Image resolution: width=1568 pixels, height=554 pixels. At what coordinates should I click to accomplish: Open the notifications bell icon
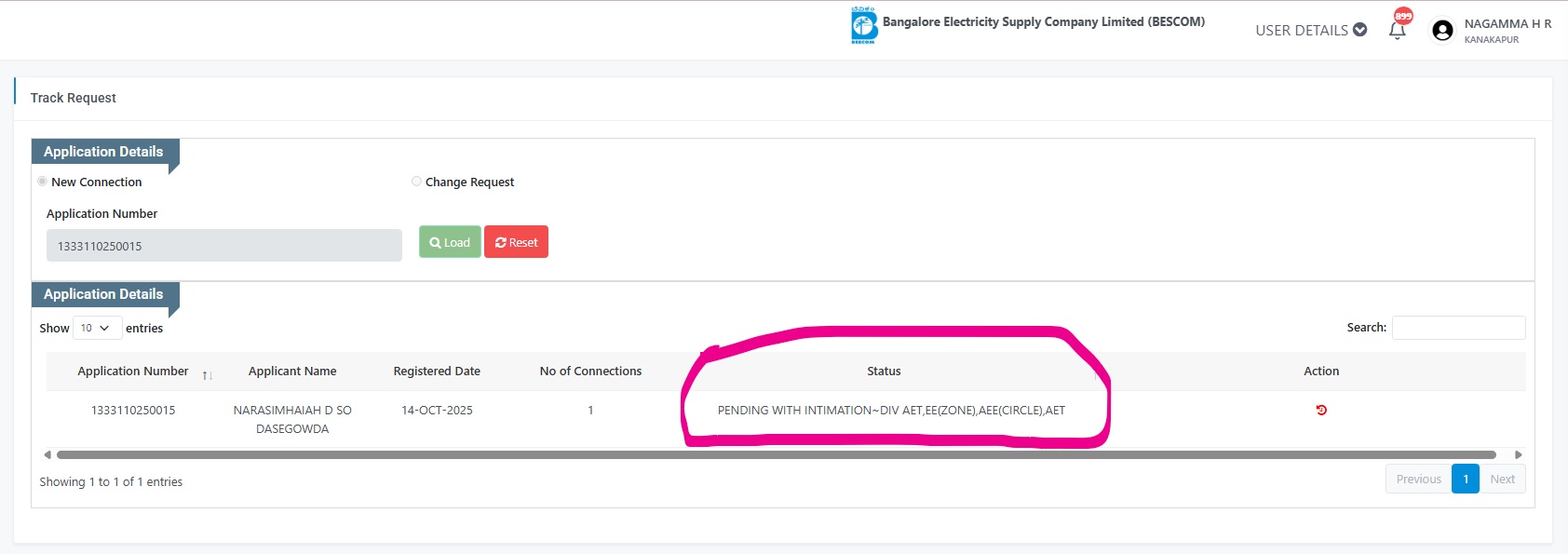[1397, 30]
